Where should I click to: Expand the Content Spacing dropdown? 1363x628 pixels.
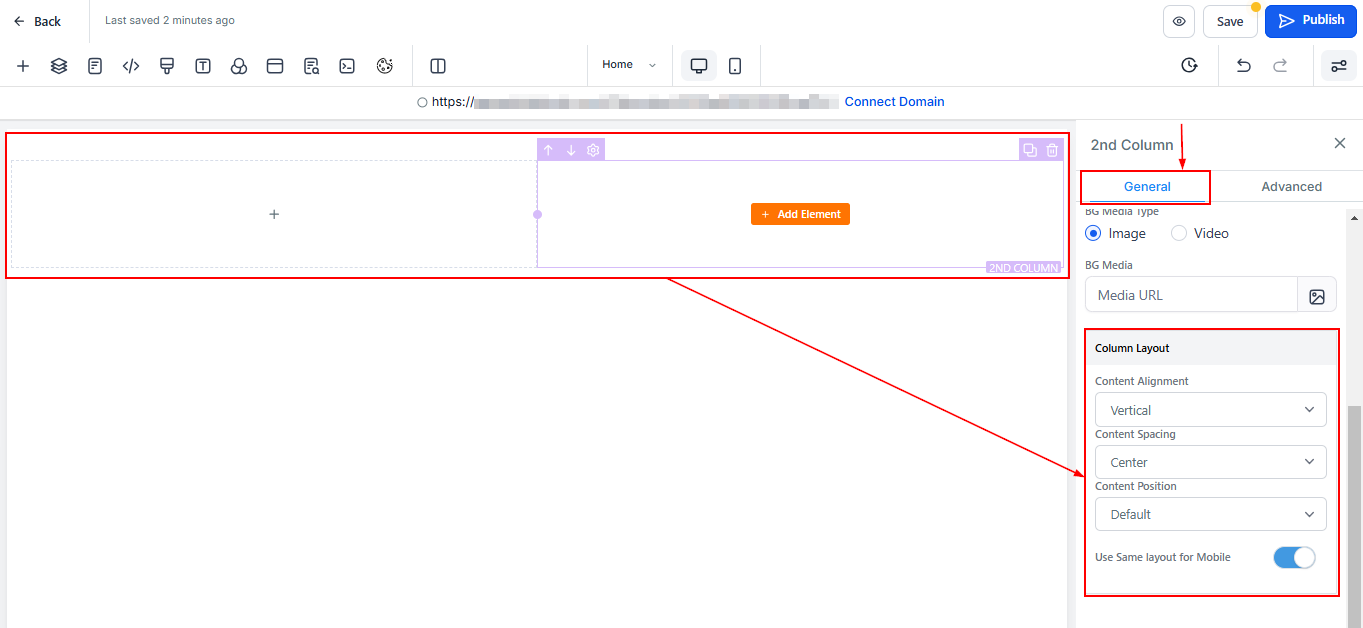click(x=1210, y=462)
